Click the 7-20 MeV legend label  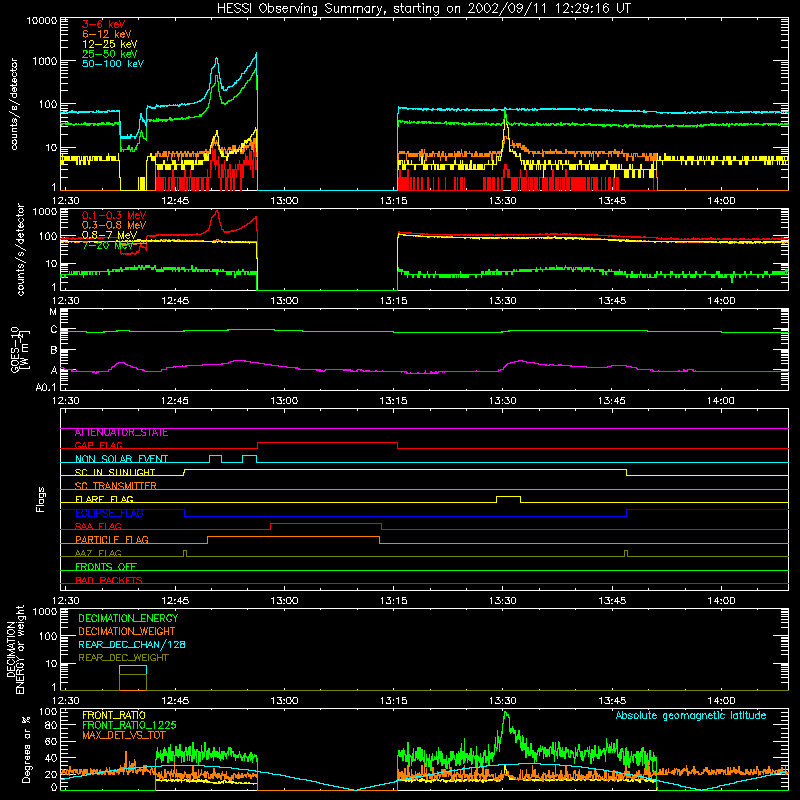(x=108, y=245)
